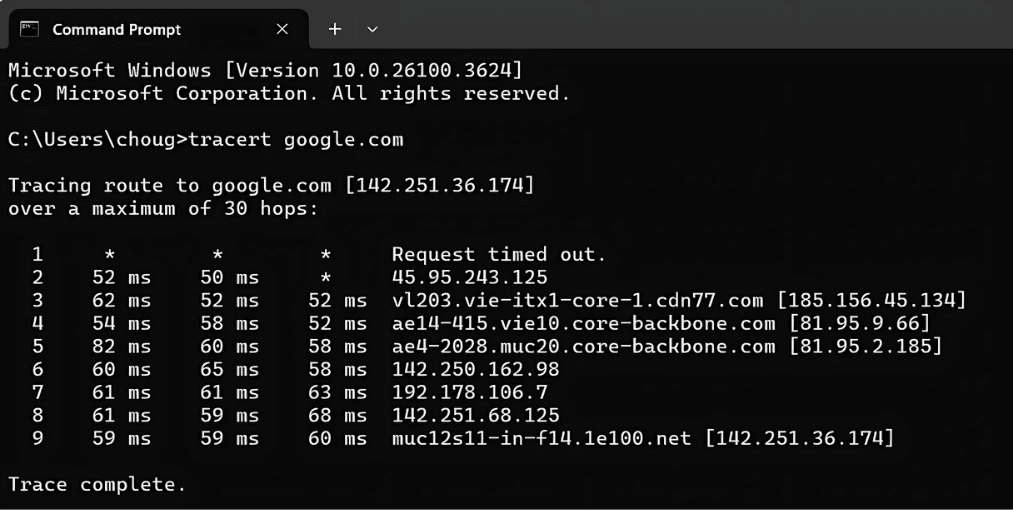Click "over a maximum of 30 hops" text
Viewport: 1013px width, 510px height.
coord(163,208)
